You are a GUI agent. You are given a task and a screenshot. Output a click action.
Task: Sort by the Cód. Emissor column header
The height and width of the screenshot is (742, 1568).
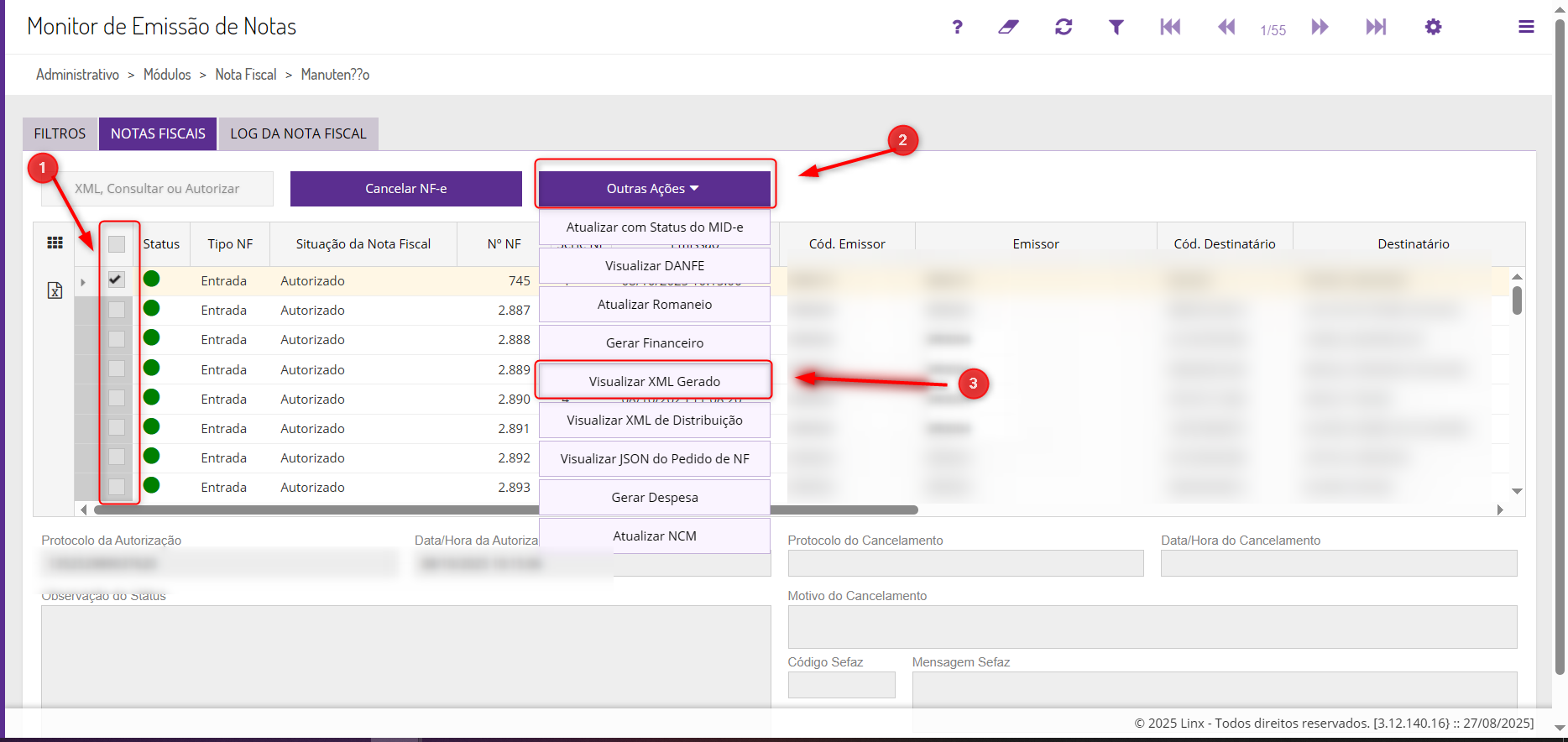tap(847, 244)
